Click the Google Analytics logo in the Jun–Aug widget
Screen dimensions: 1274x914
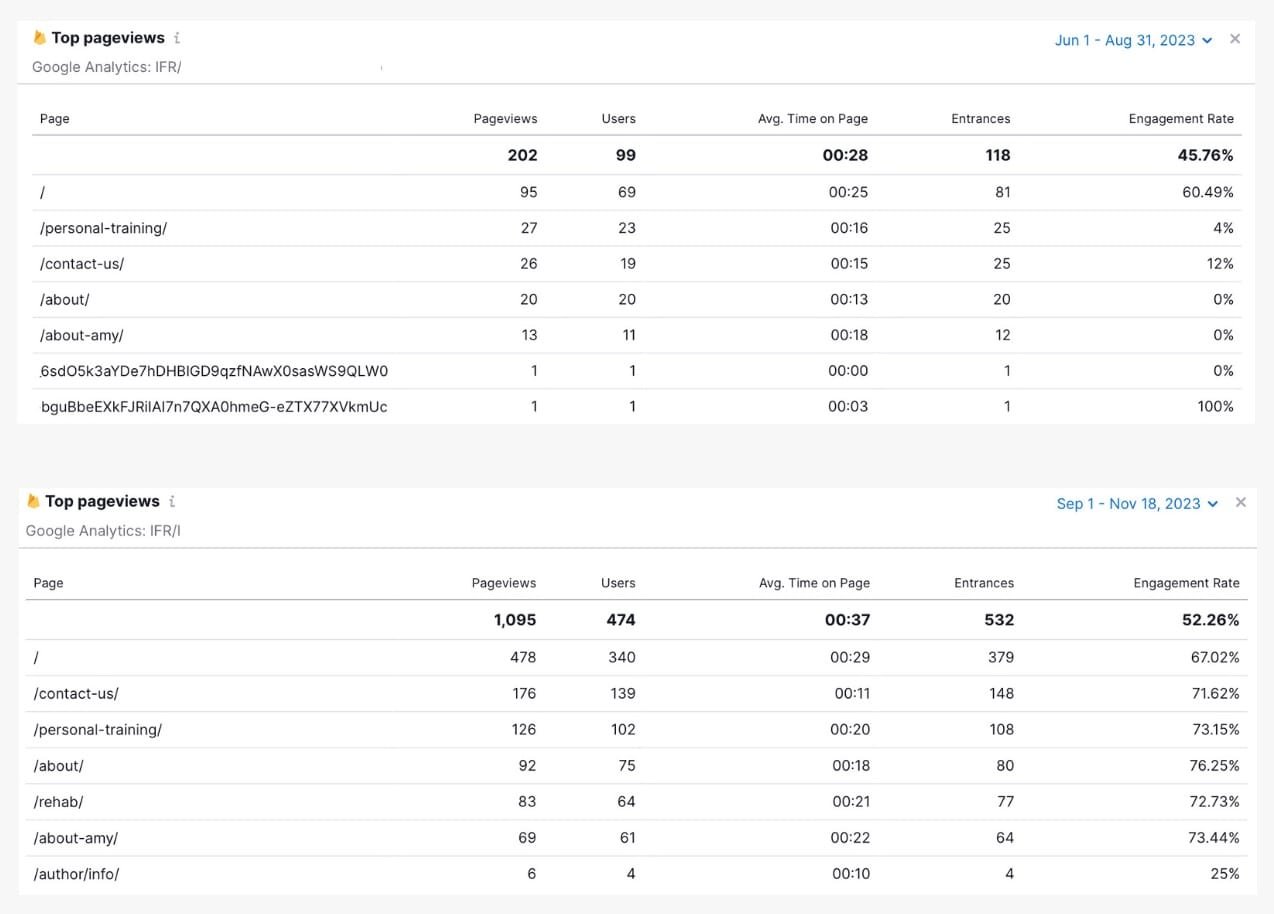tap(39, 38)
